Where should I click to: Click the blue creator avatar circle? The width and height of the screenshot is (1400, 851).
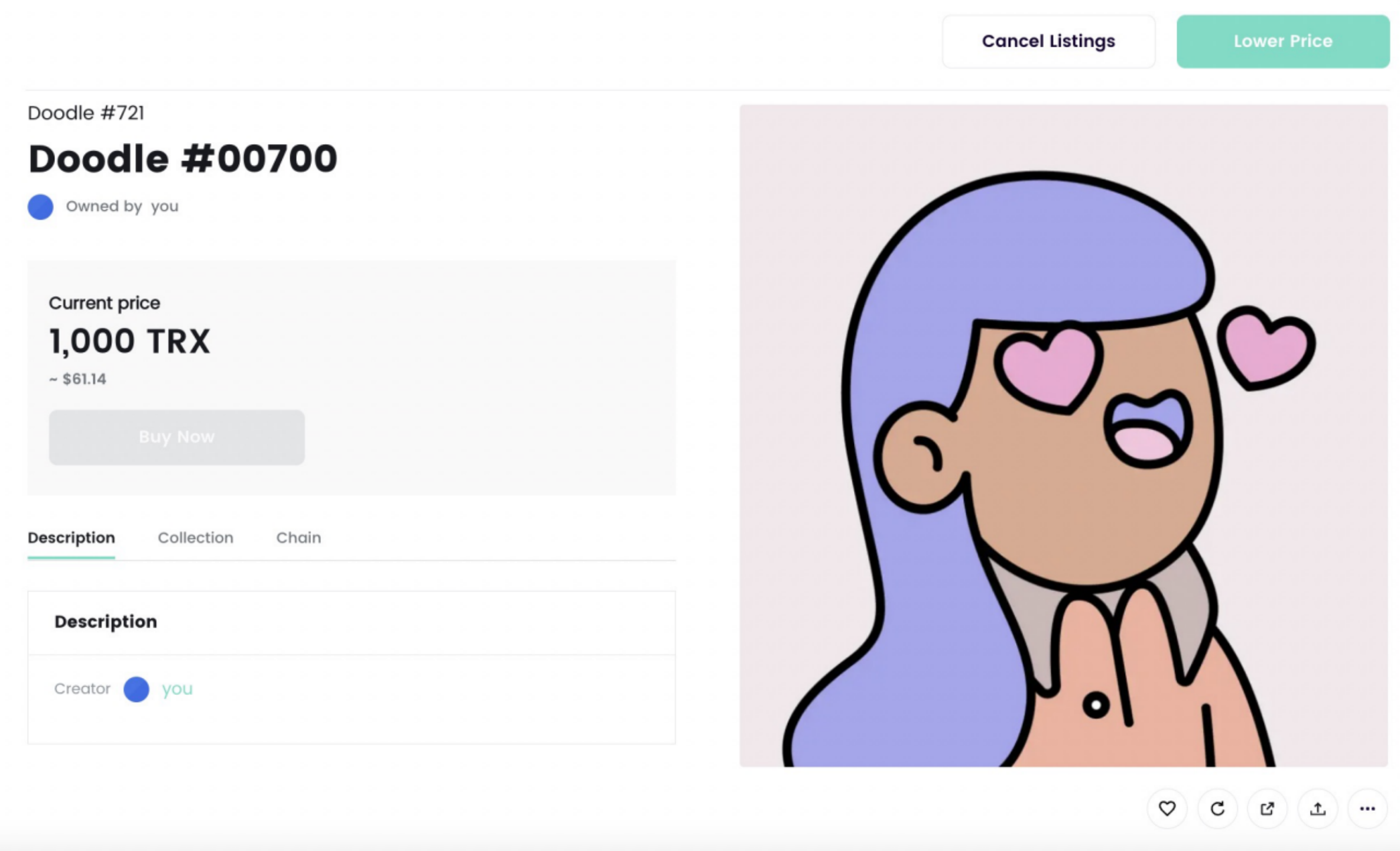click(136, 689)
